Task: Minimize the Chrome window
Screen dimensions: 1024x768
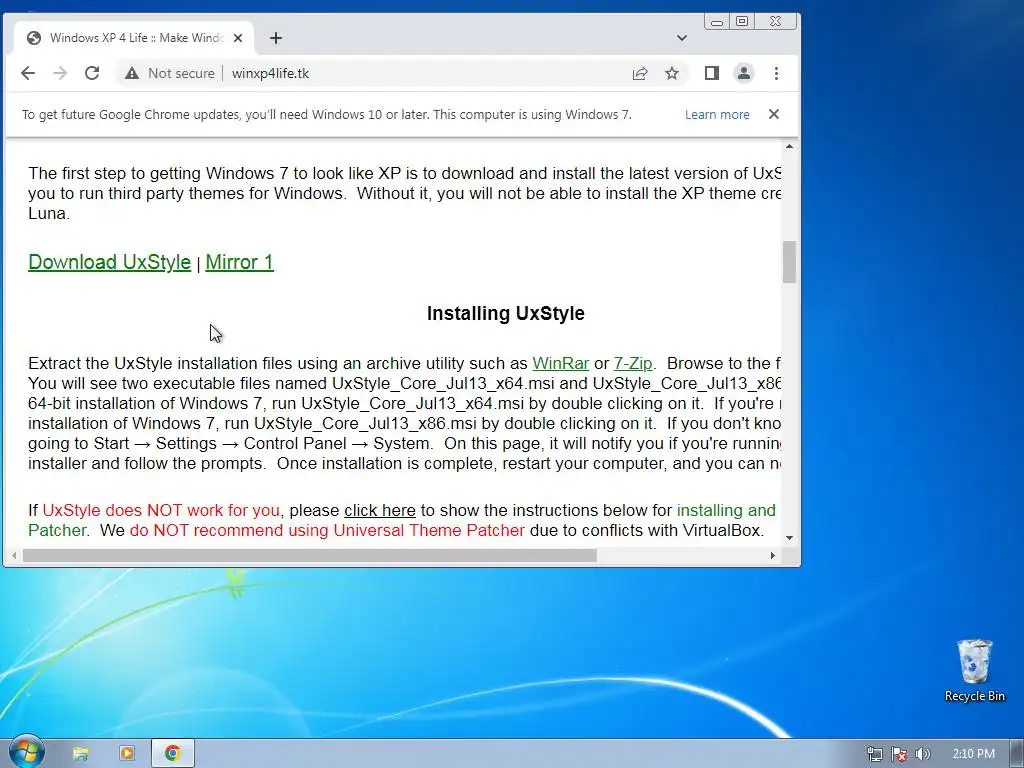Action: (717, 22)
